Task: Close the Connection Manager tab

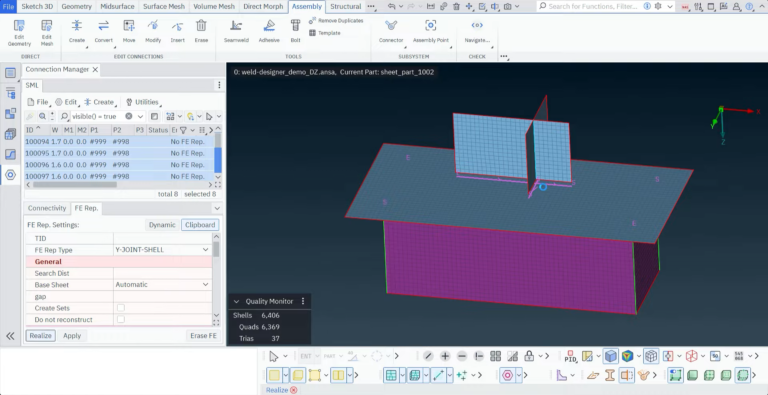Action: click(95, 70)
